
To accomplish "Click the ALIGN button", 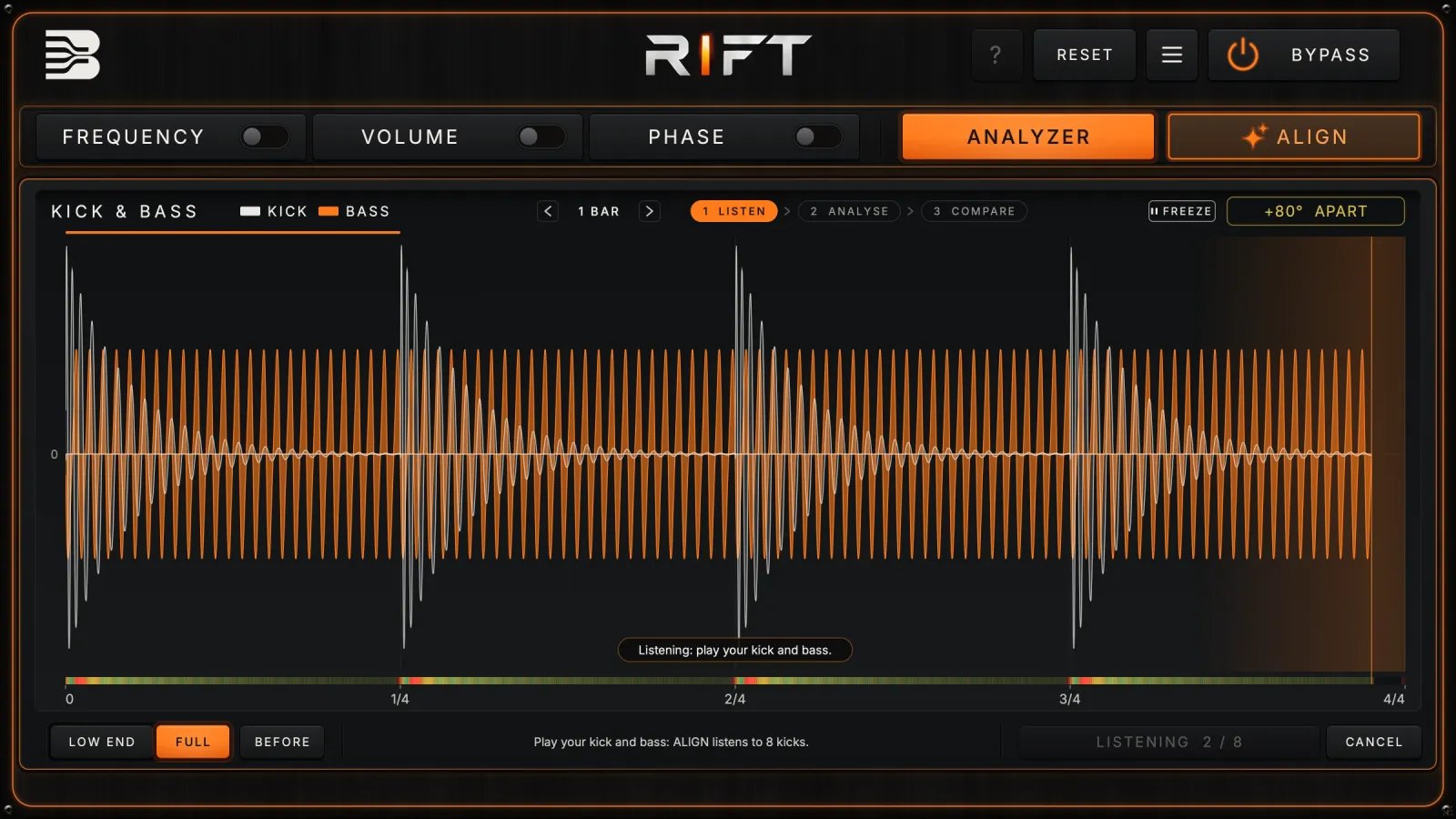I will pyautogui.click(x=1294, y=136).
